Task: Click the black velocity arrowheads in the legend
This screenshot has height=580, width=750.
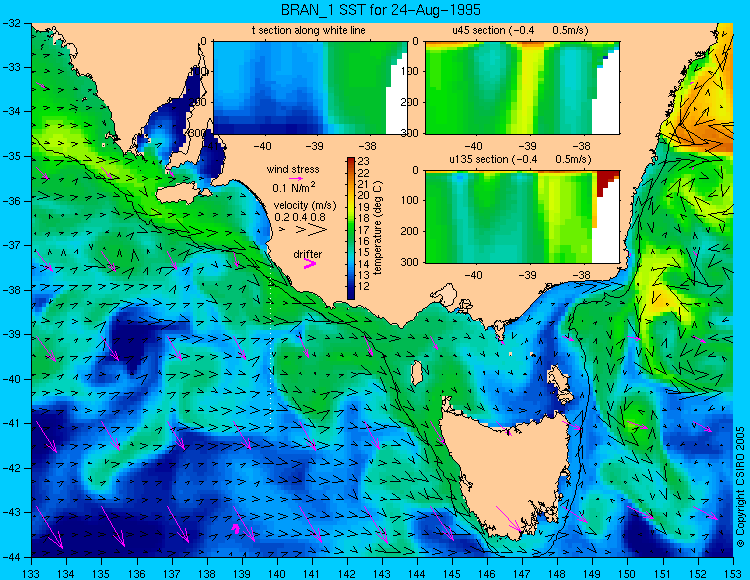Action: coord(303,230)
